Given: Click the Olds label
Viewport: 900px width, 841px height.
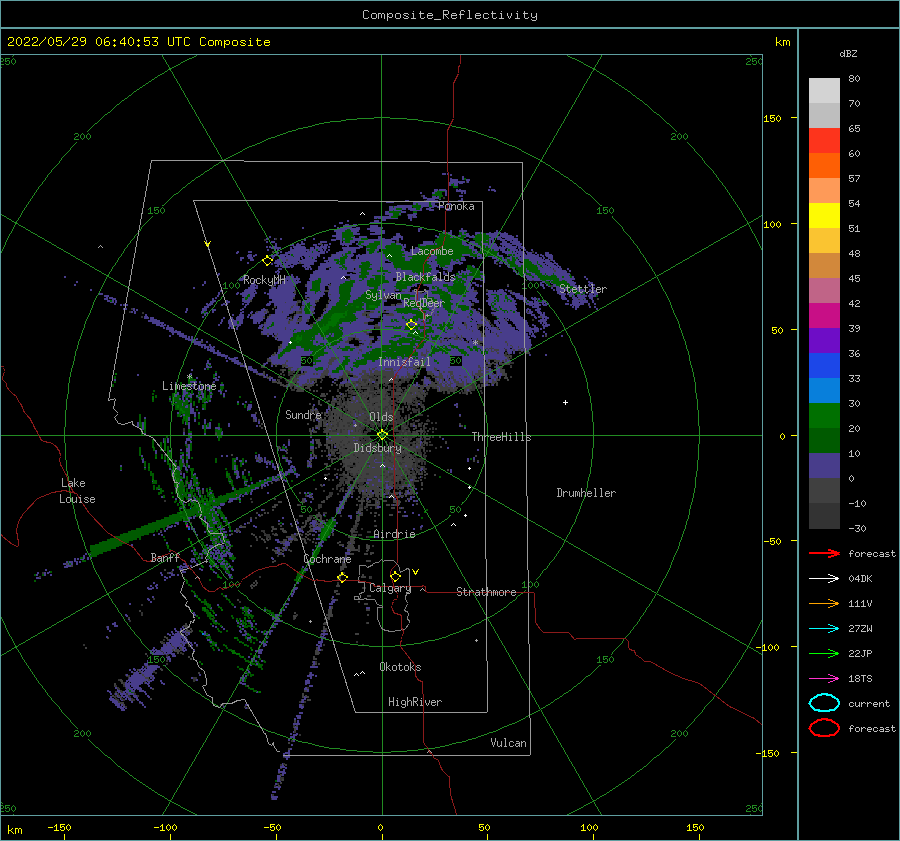Looking at the screenshot, I should (x=381, y=417).
